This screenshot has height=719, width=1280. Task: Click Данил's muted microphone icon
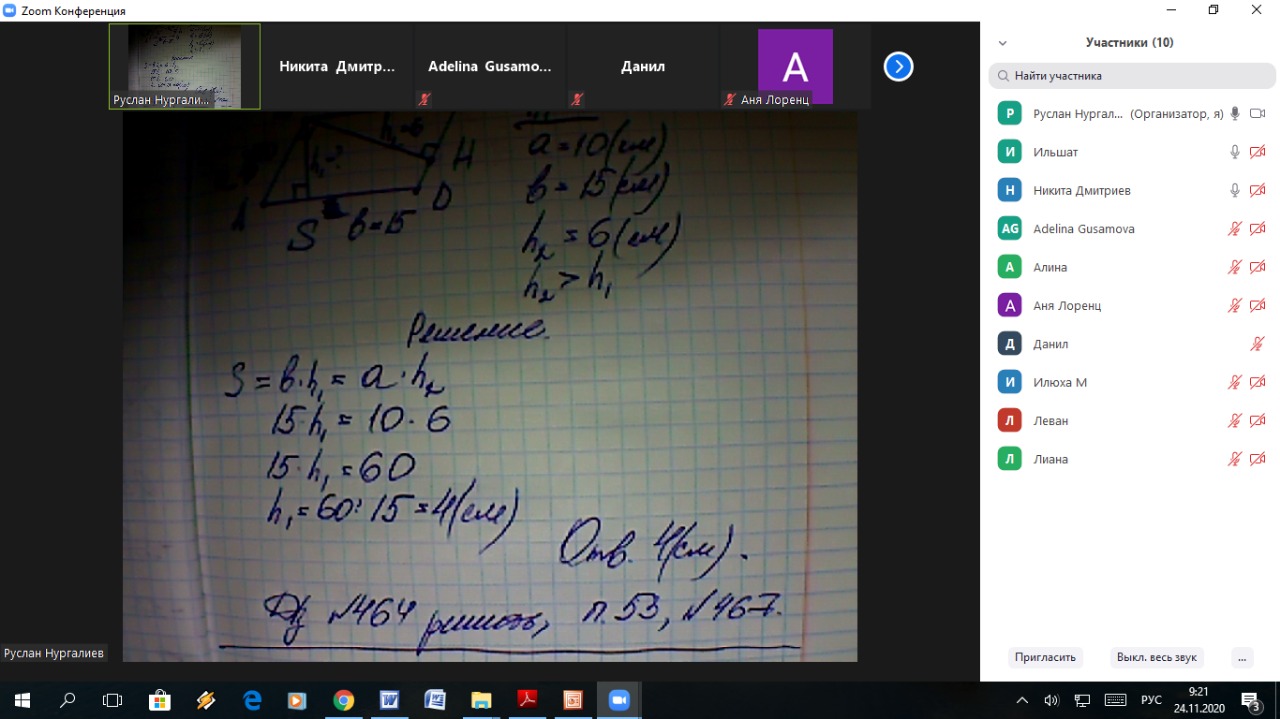[x=1258, y=344]
